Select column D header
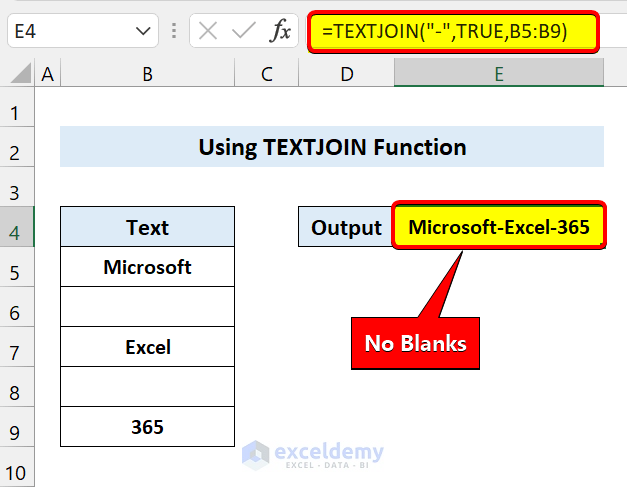Viewport: 627px width, 487px height. 346,74
